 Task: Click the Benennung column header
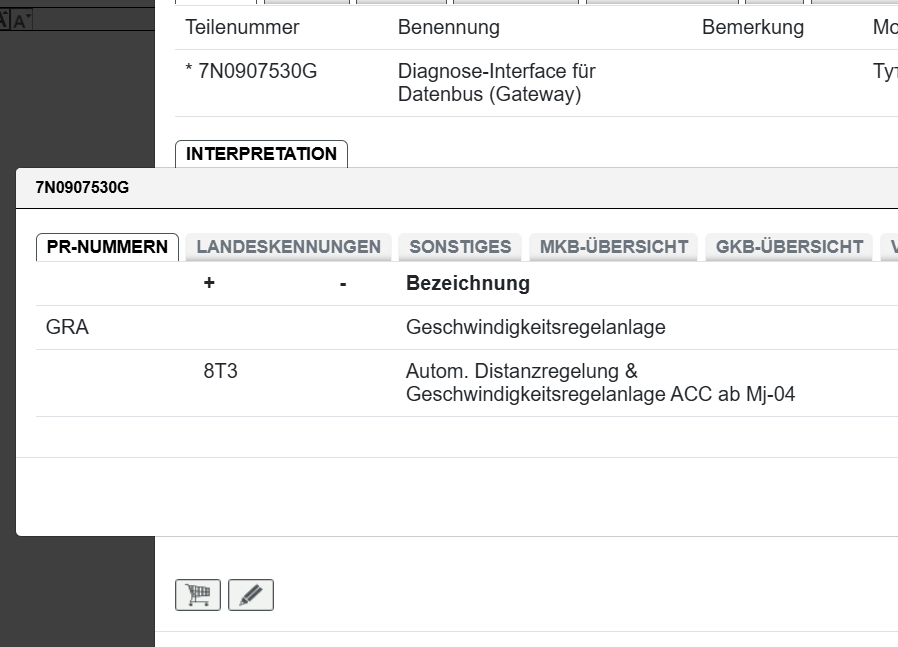click(449, 27)
